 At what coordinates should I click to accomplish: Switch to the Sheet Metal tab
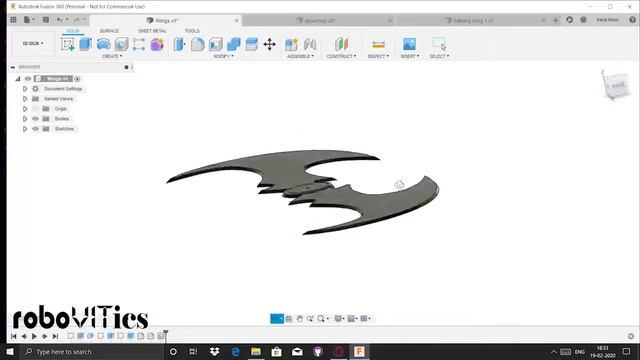pyautogui.click(x=152, y=31)
